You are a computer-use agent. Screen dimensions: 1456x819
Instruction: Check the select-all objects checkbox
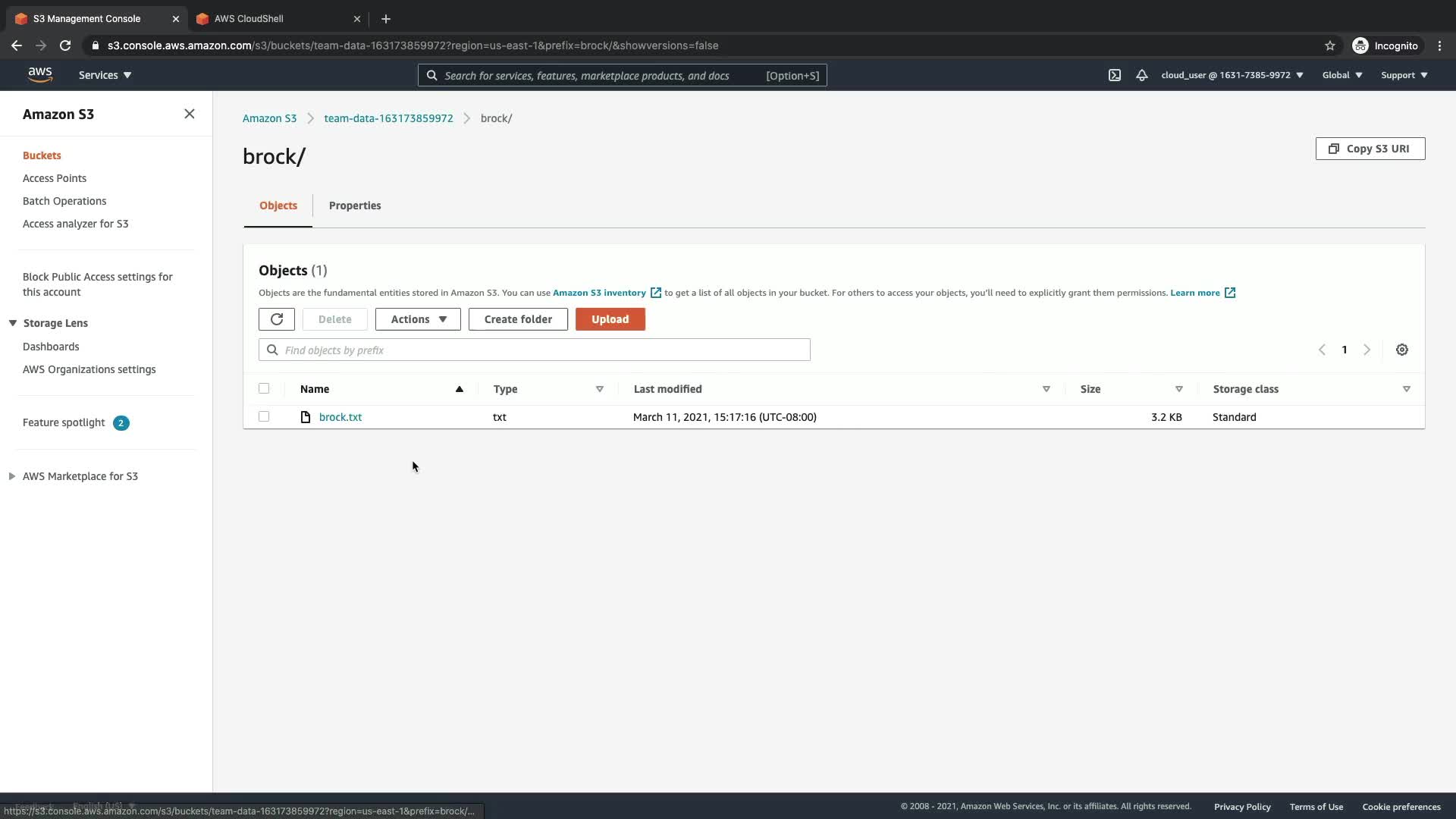264,388
